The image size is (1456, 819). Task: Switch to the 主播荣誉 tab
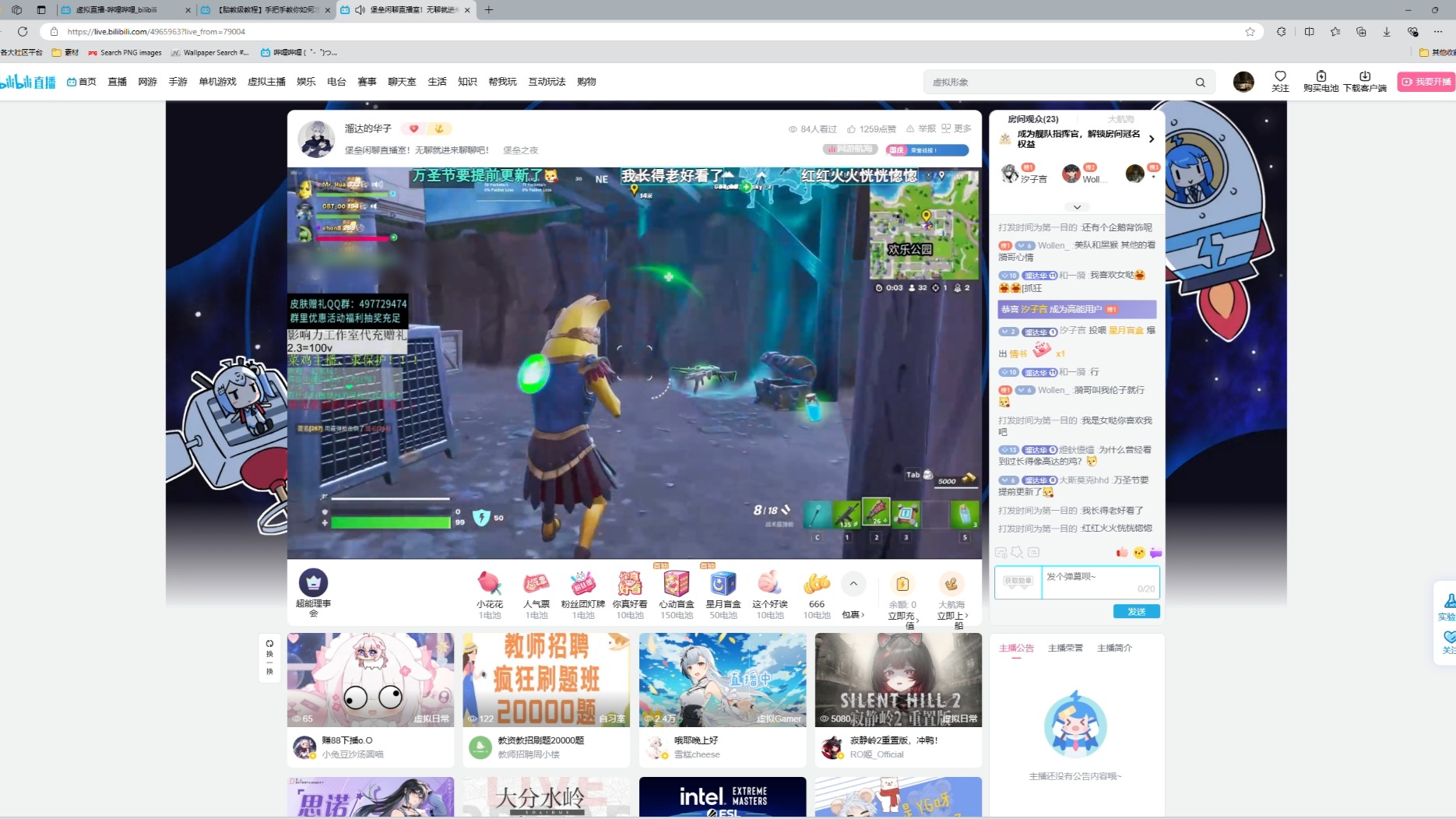pos(1065,648)
